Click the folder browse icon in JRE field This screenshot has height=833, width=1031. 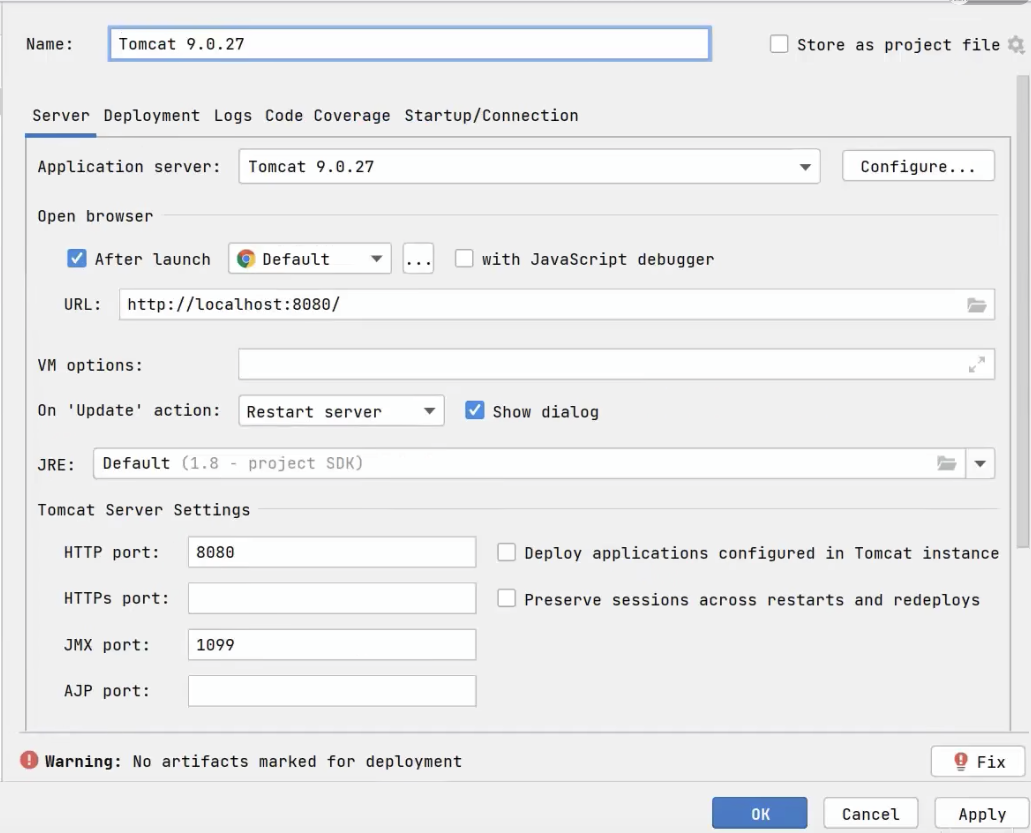coord(946,464)
